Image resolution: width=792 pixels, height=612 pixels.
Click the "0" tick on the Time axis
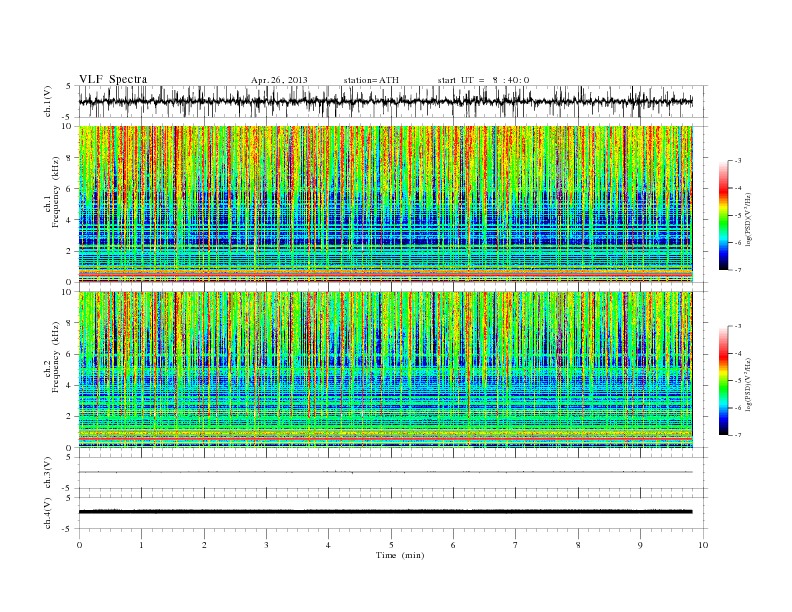79,545
